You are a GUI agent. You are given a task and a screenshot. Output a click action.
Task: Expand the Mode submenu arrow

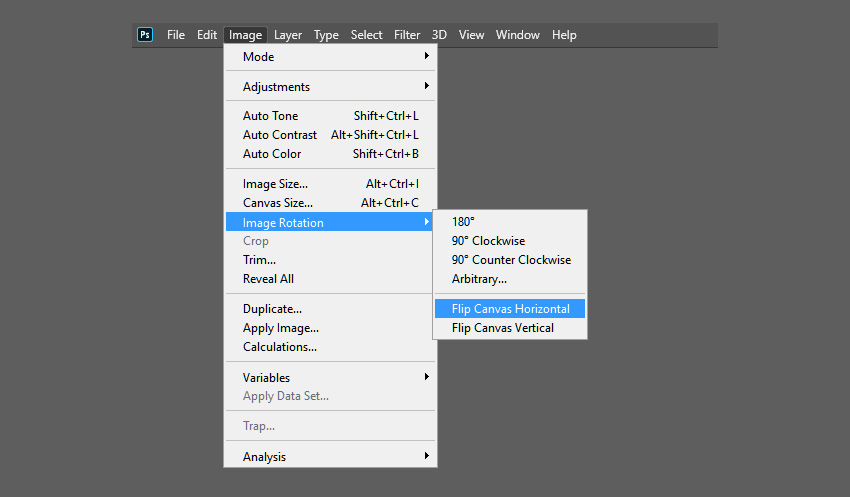tap(427, 56)
